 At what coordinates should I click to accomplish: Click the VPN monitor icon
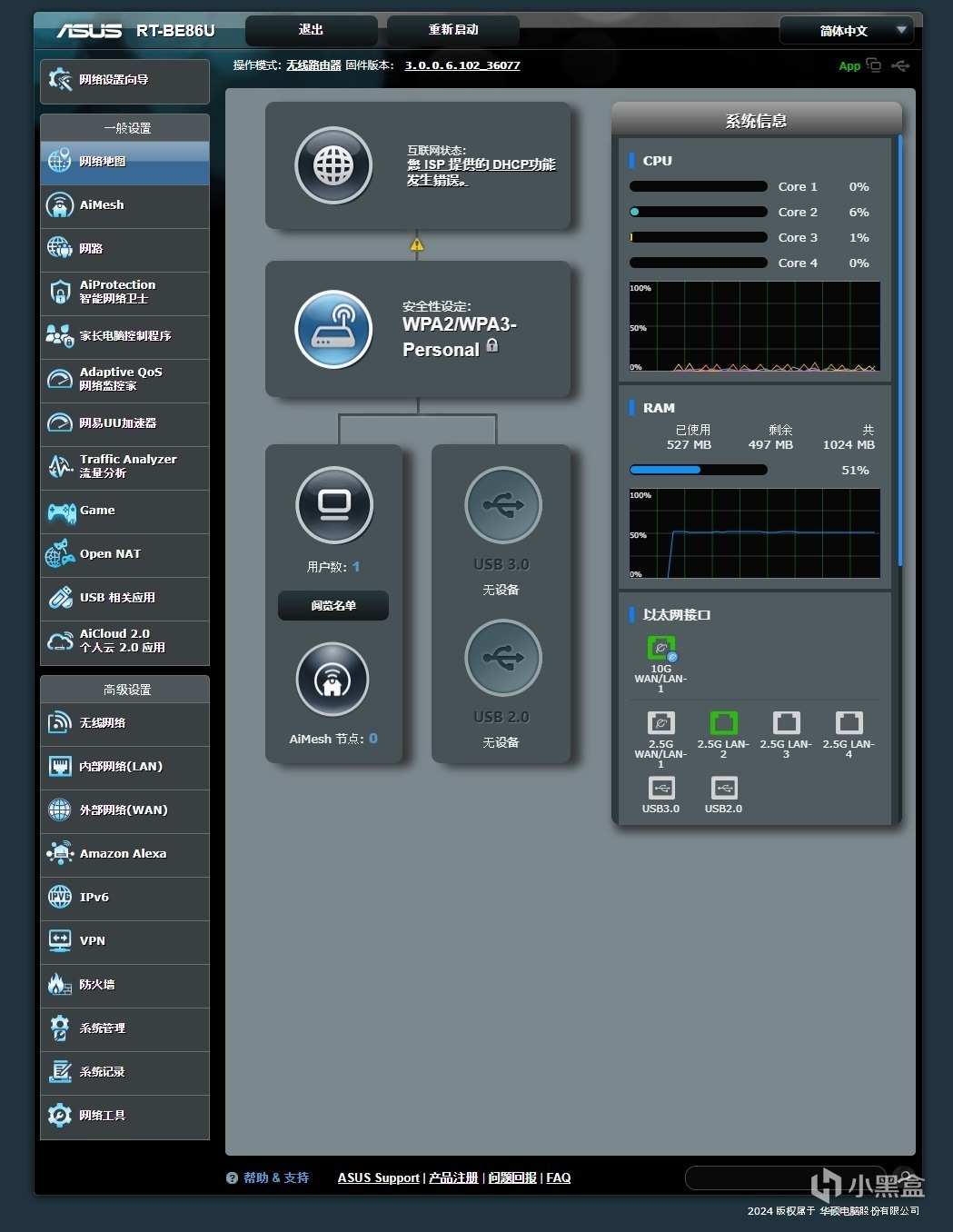pyautogui.click(x=60, y=941)
